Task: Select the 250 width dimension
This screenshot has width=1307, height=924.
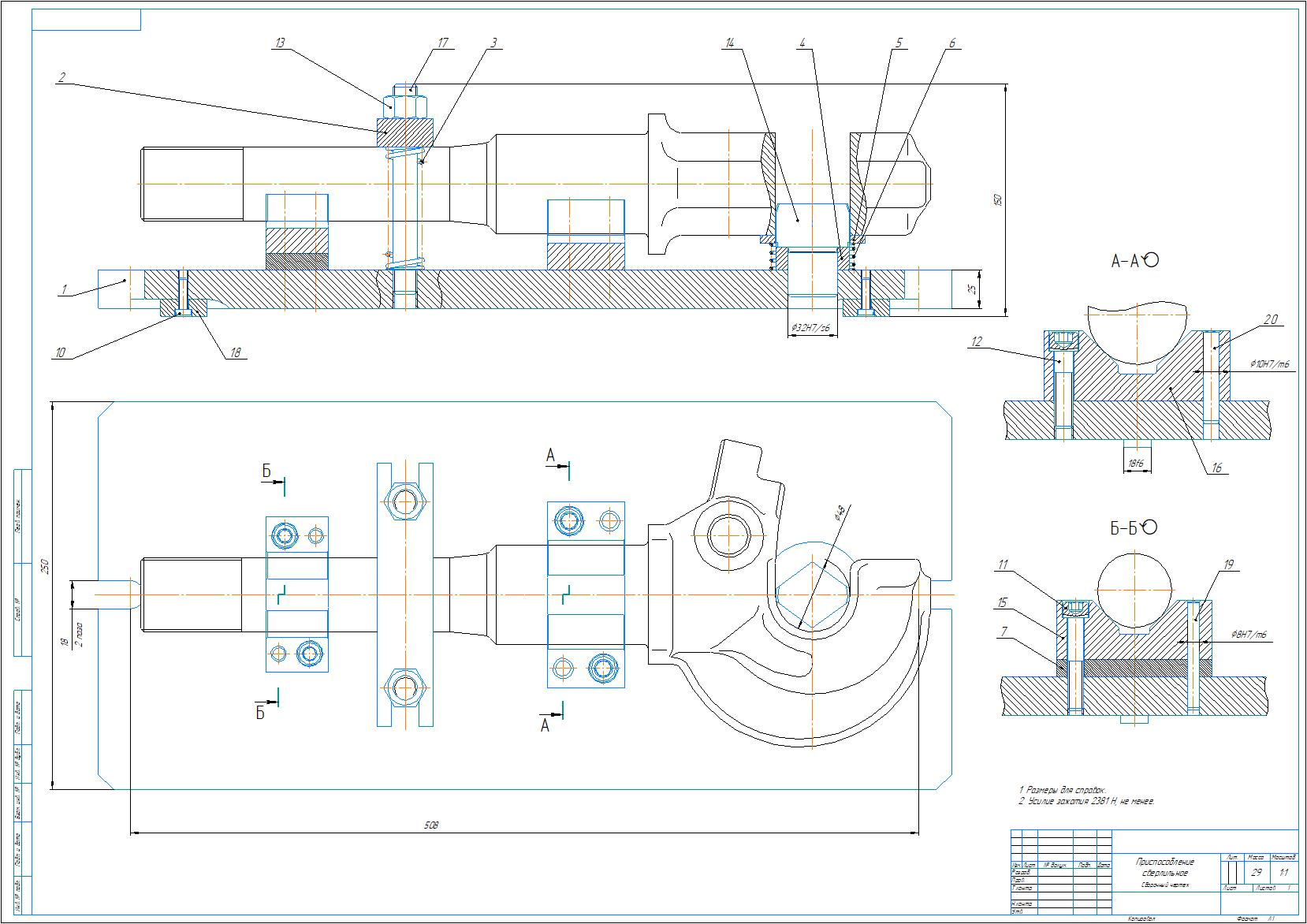Action: [x=45, y=566]
